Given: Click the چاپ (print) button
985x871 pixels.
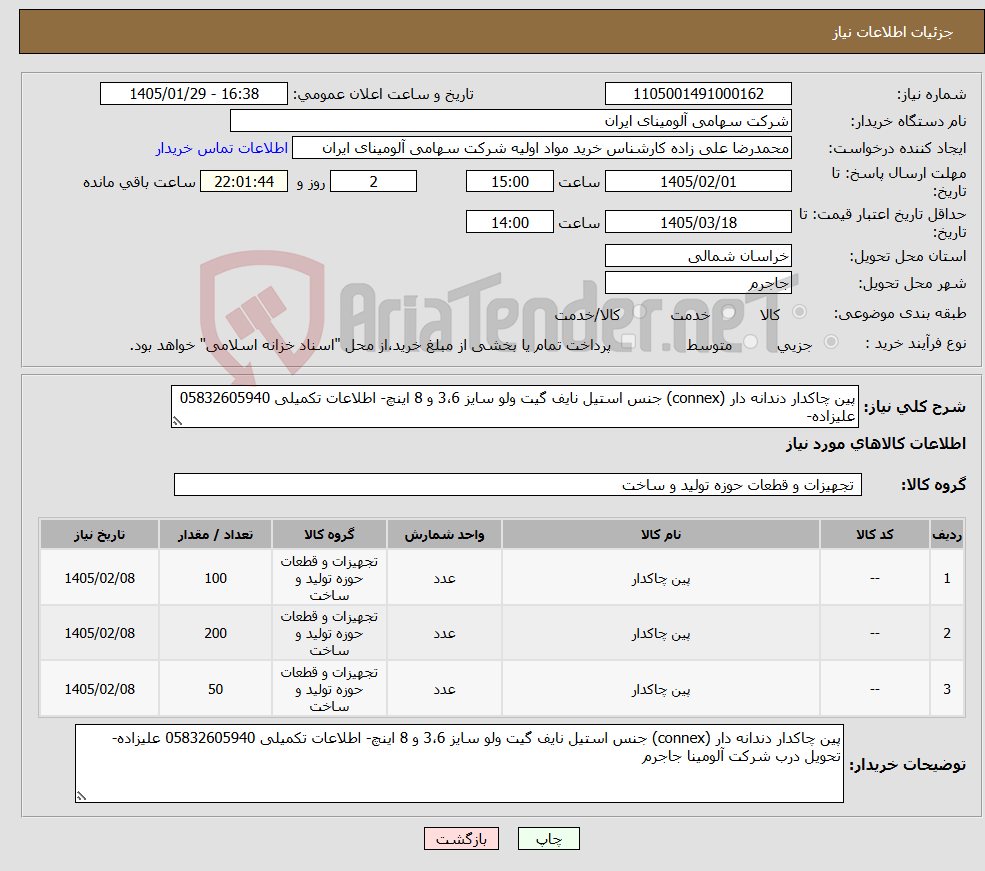Looking at the screenshot, I should tap(548, 838).
